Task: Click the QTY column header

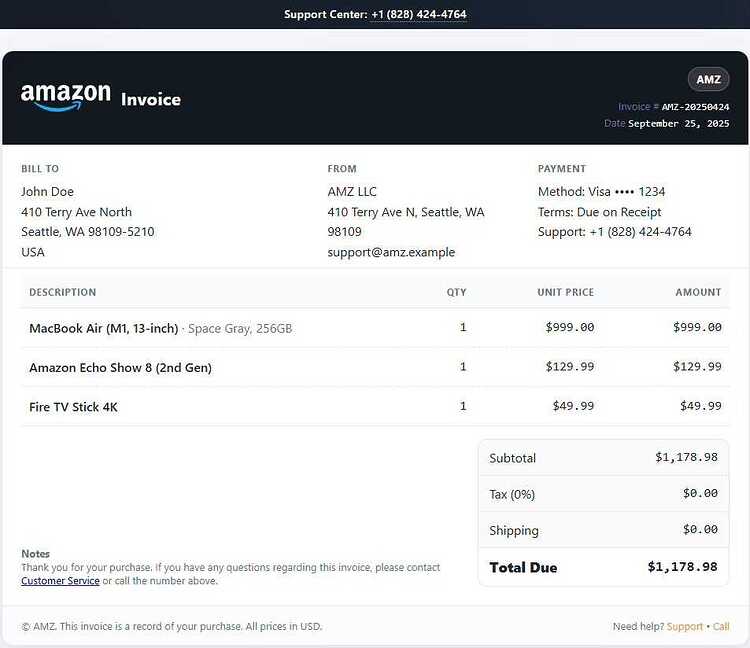Action: (456, 292)
